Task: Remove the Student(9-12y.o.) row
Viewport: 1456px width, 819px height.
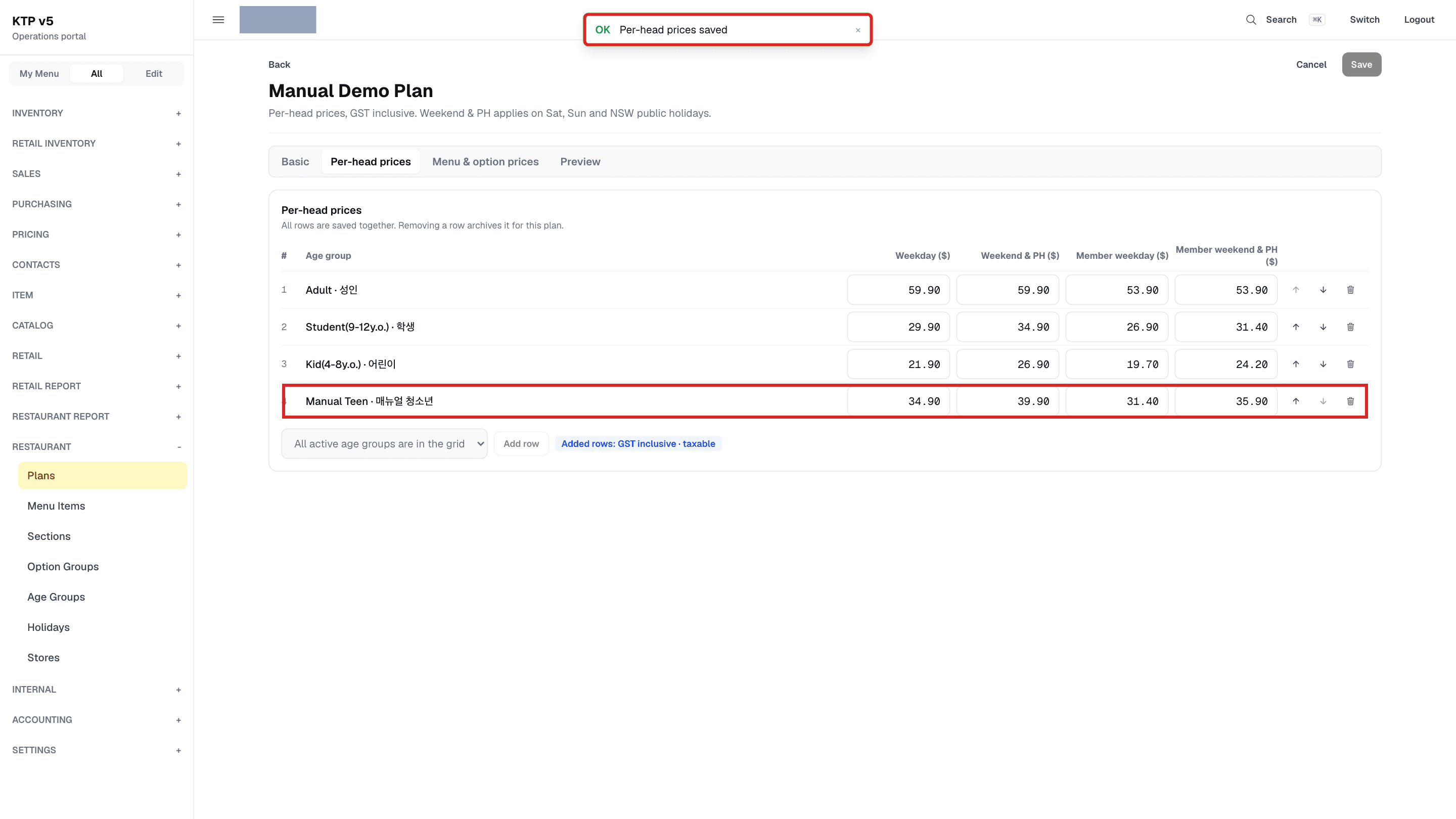Action: click(1350, 327)
